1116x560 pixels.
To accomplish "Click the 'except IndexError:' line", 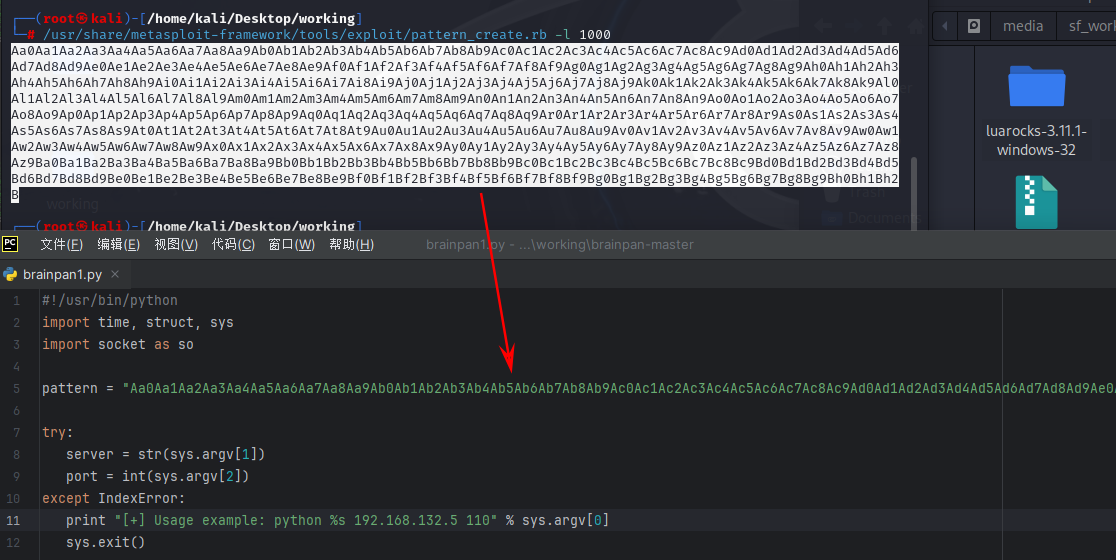I will [x=113, y=498].
